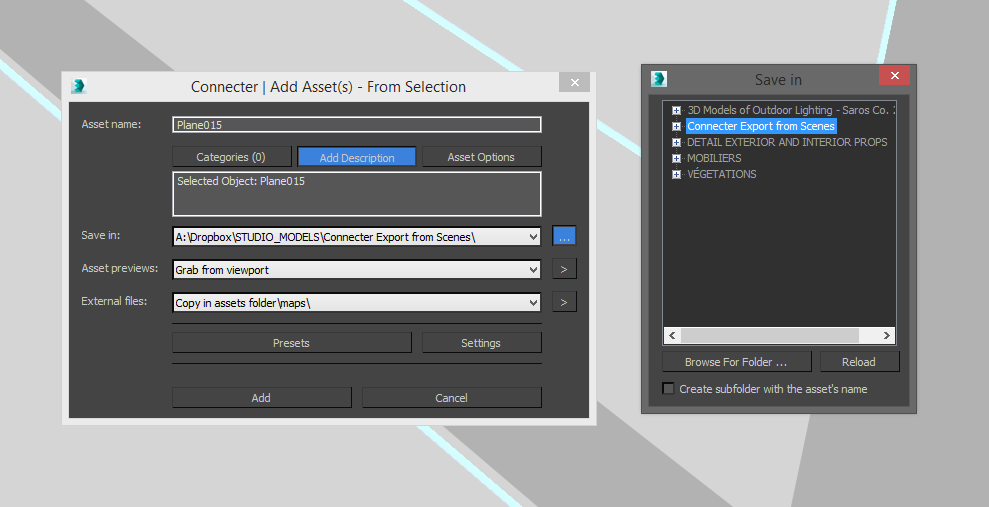Screen dimensions: 989x507
Task: Select DETAIL EXTERIOR AND INTERIOR PROPS item
Action: 787,143
